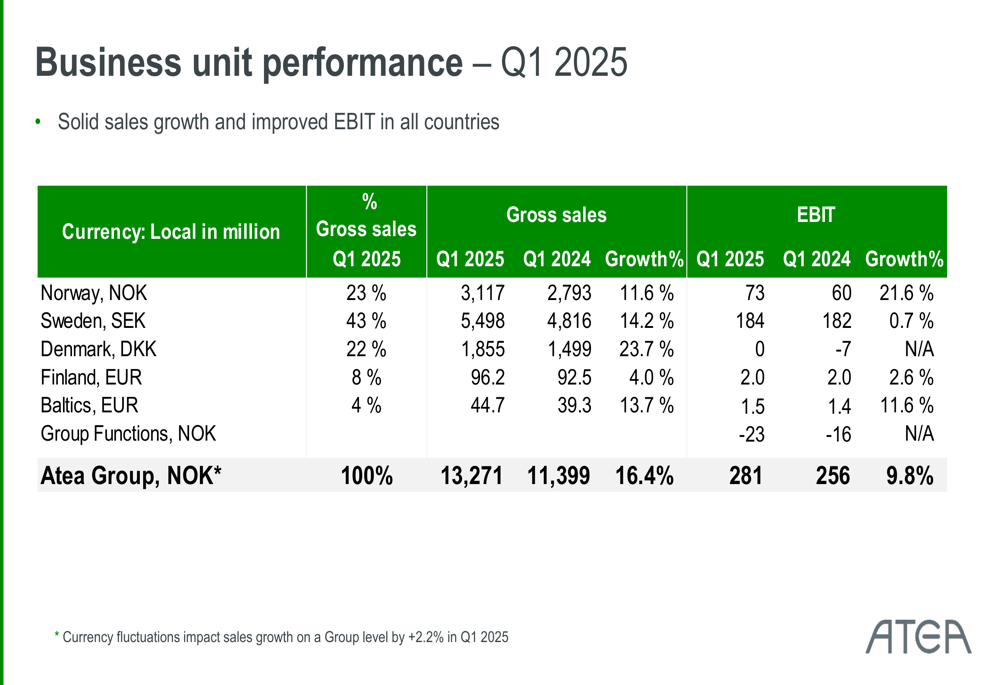Image resolution: width=1000 pixels, height=685 pixels.
Task: Click Finland EBIT growth '2.6 %'
Action: pos(911,377)
